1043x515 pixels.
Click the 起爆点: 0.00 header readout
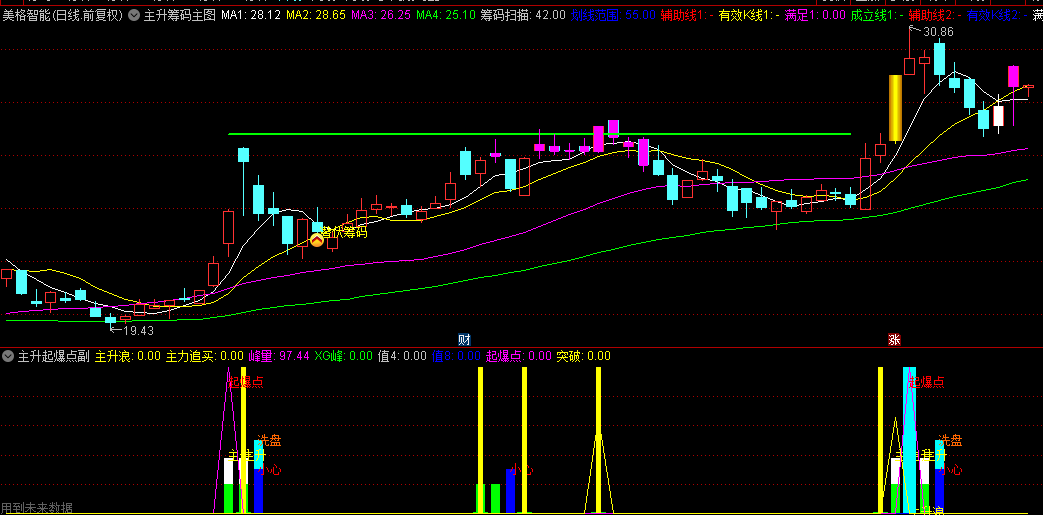coord(518,356)
